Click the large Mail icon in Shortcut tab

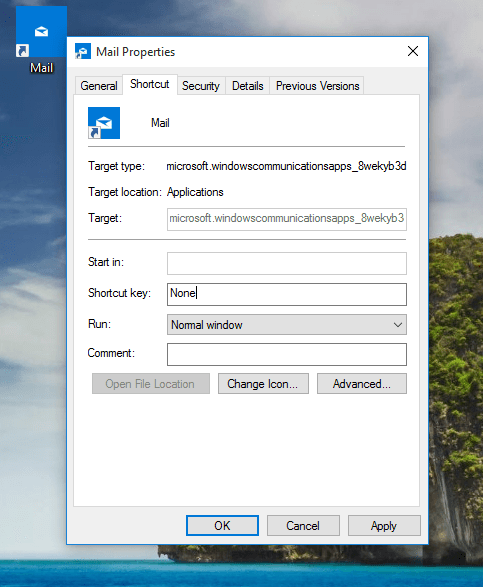click(104, 123)
